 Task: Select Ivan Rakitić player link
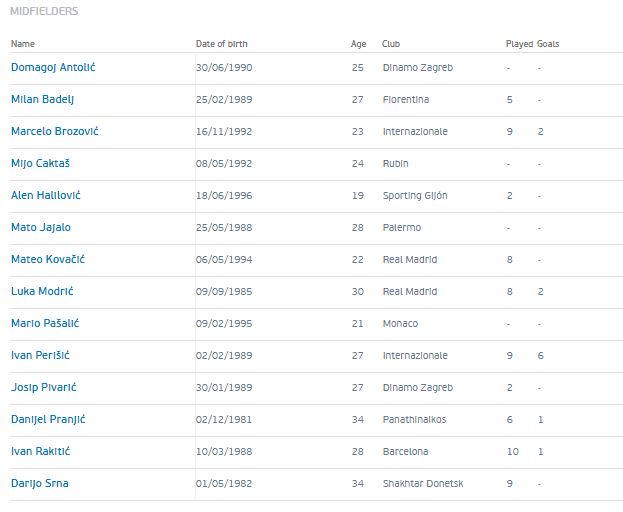[x=41, y=451]
